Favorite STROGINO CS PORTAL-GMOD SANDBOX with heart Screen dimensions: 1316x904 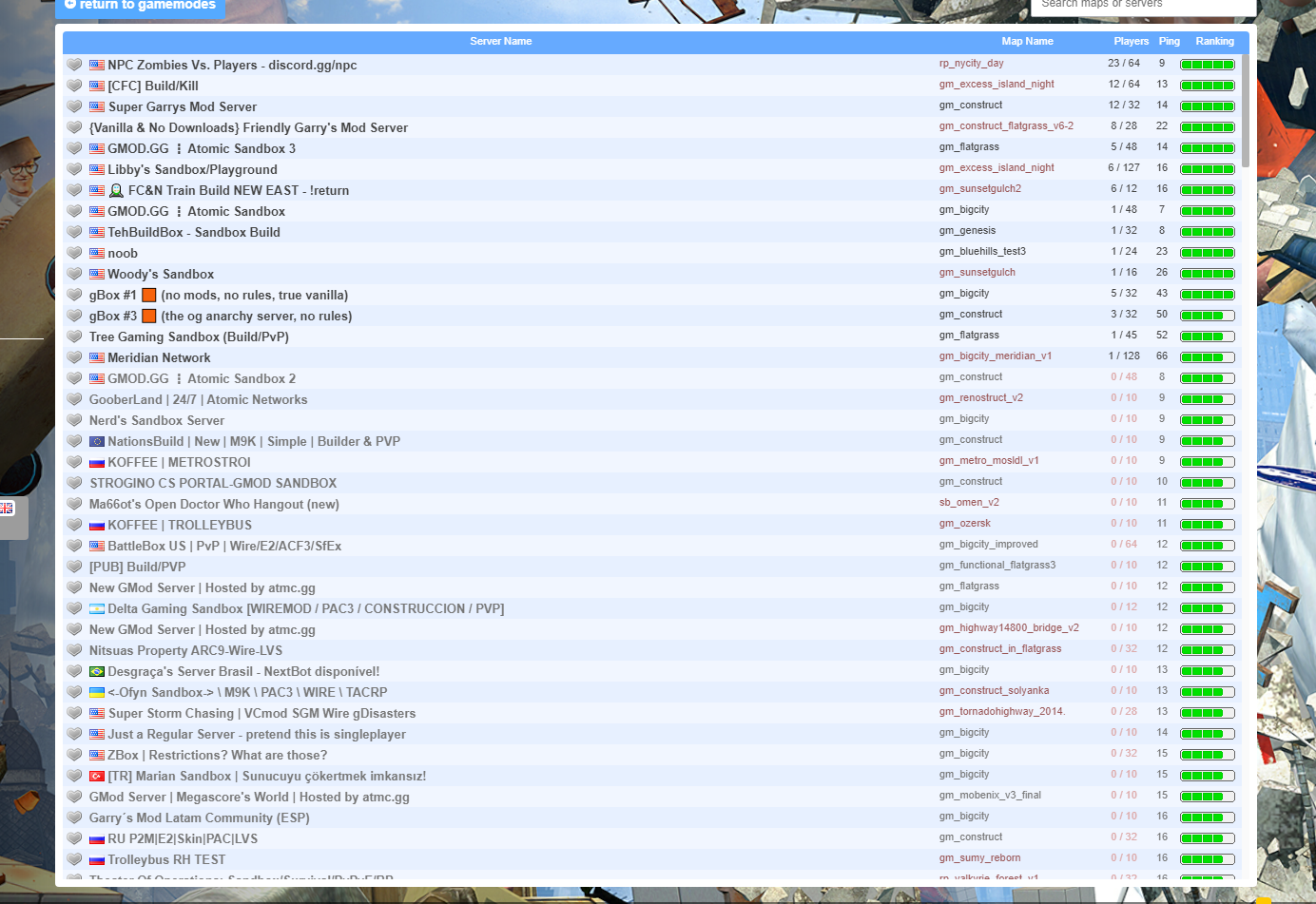click(x=74, y=483)
